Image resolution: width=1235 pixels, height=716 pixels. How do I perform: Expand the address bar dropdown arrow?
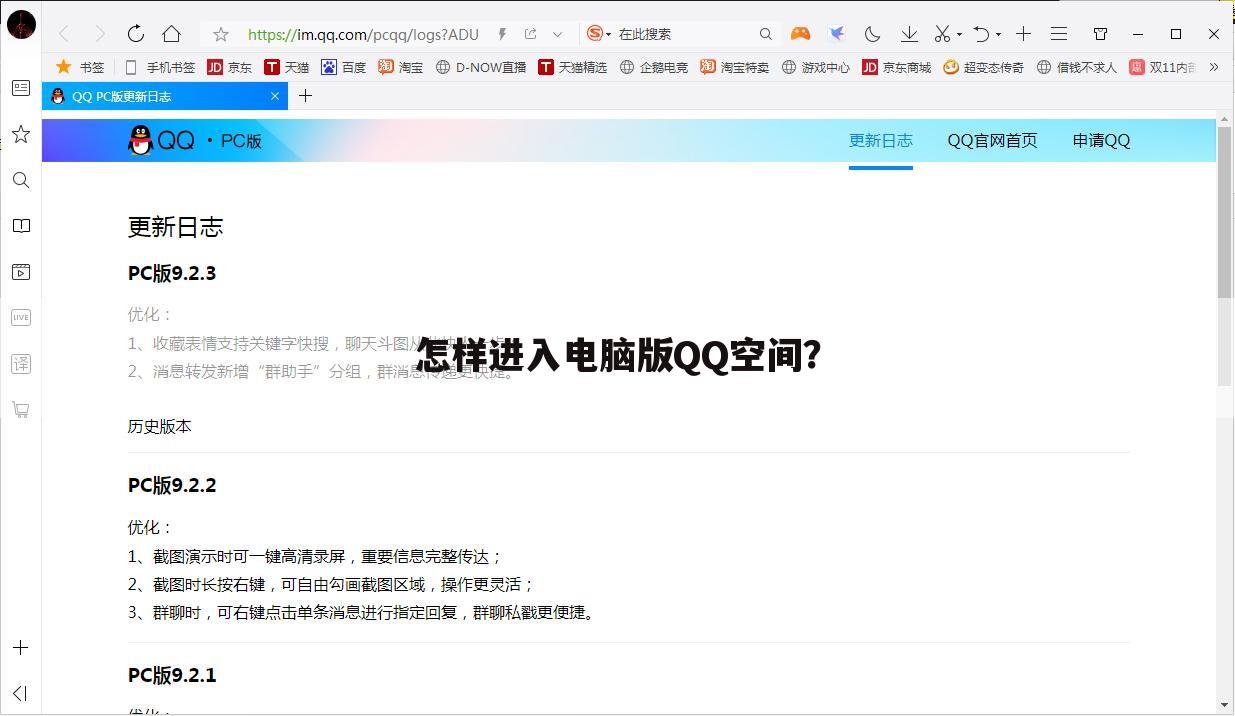click(x=557, y=34)
